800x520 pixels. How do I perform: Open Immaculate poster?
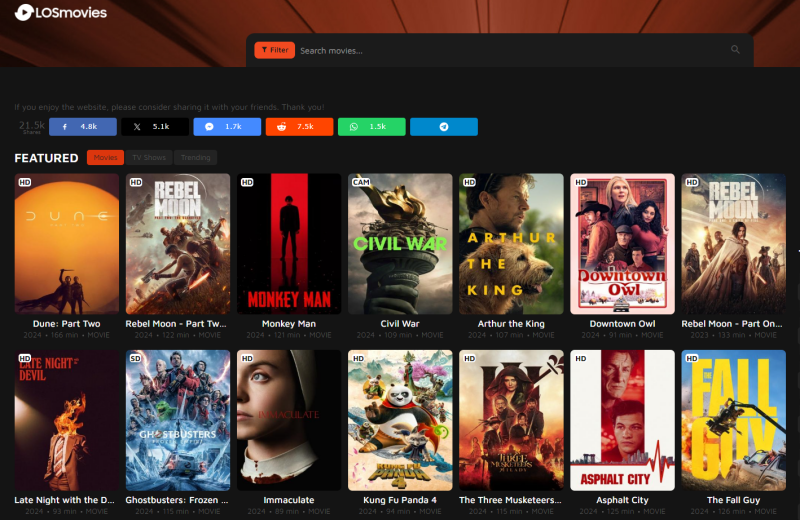pyautogui.click(x=289, y=420)
